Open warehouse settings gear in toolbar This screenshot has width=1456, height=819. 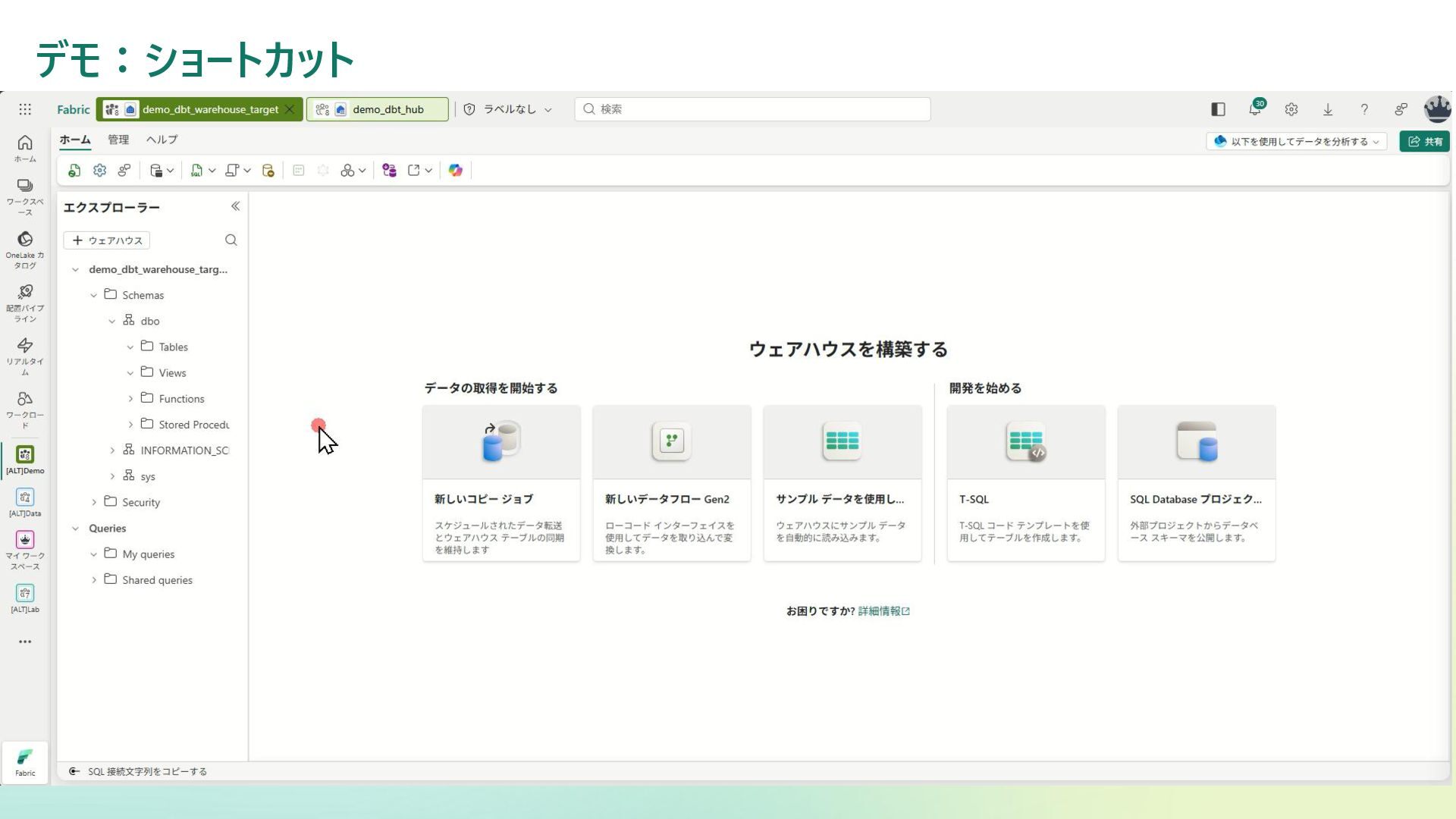click(x=99, y=171)
